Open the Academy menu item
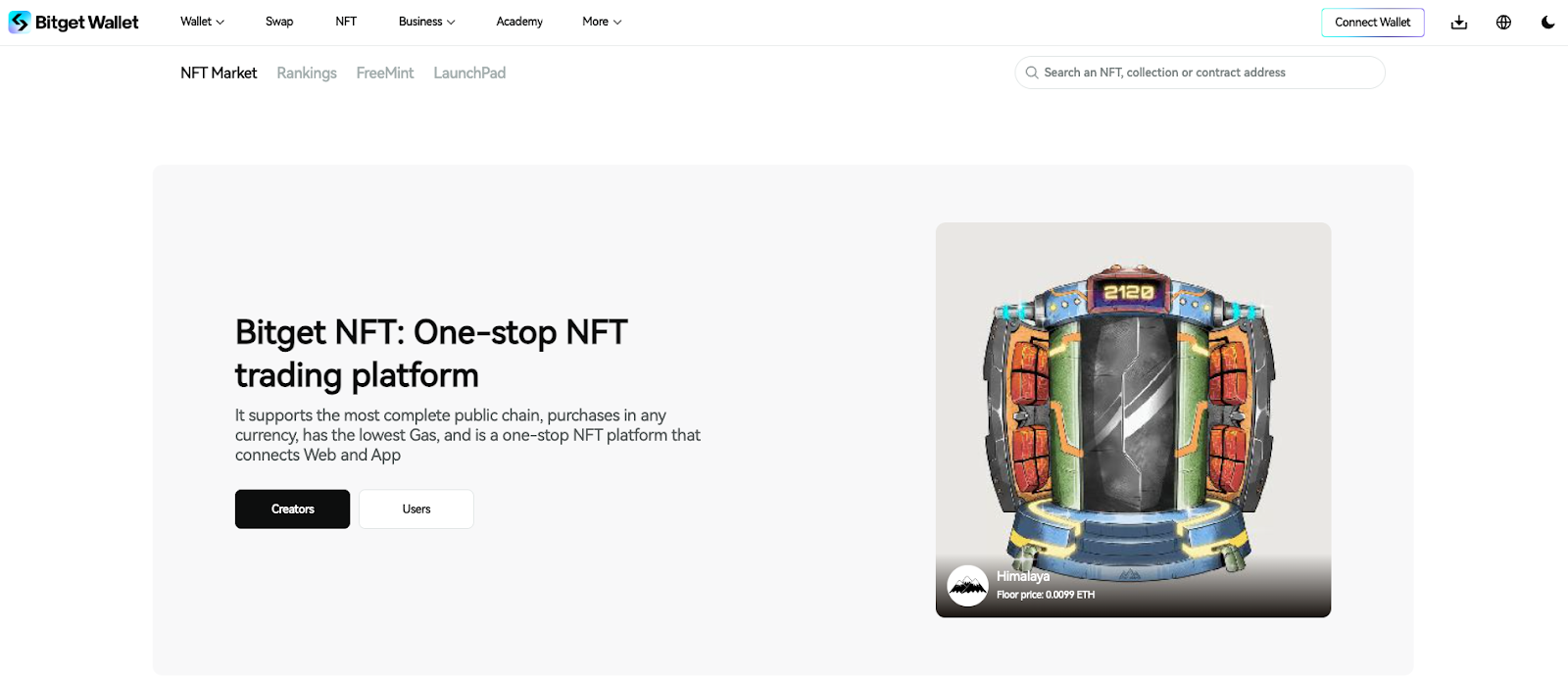1568x678 pixels. (519, 22)
